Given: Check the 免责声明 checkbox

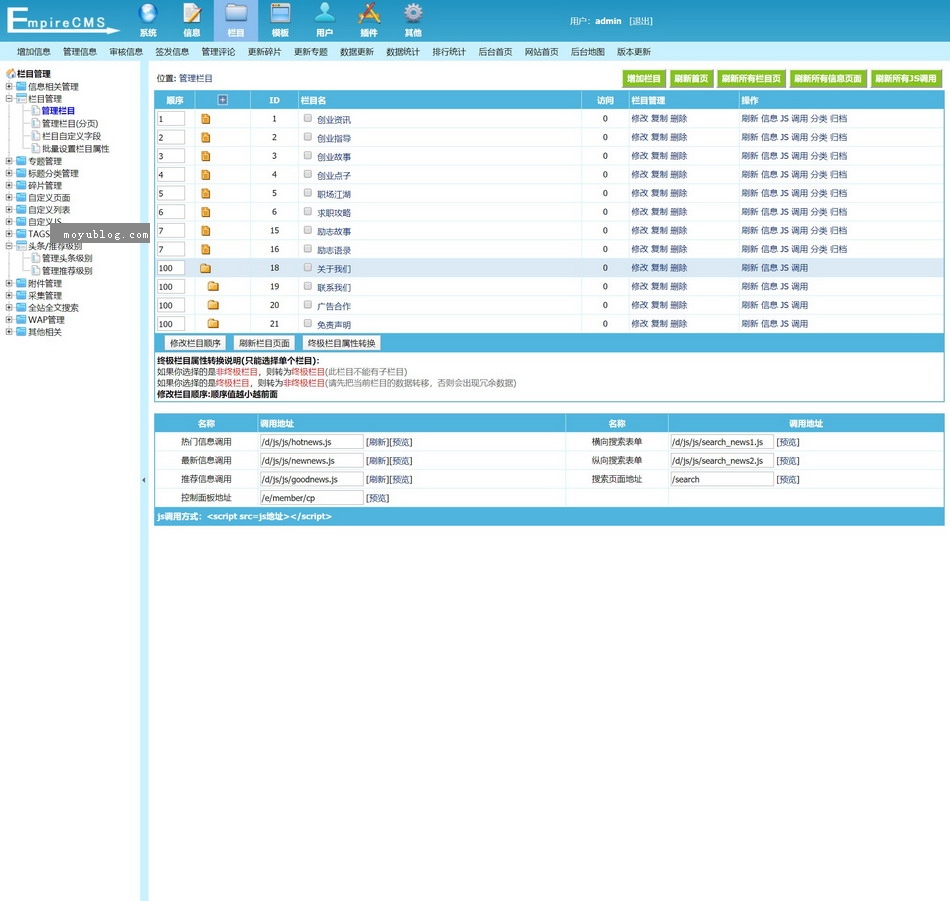Looking at the screenshot, I should 308,323.
